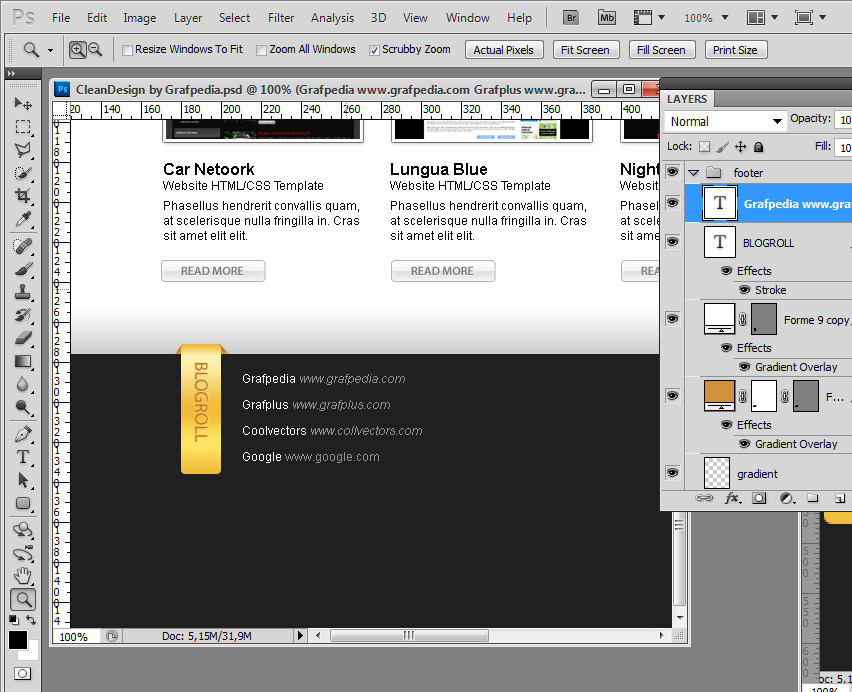Swap foreground and background colors
852x692 pixels.
[31, 620]
